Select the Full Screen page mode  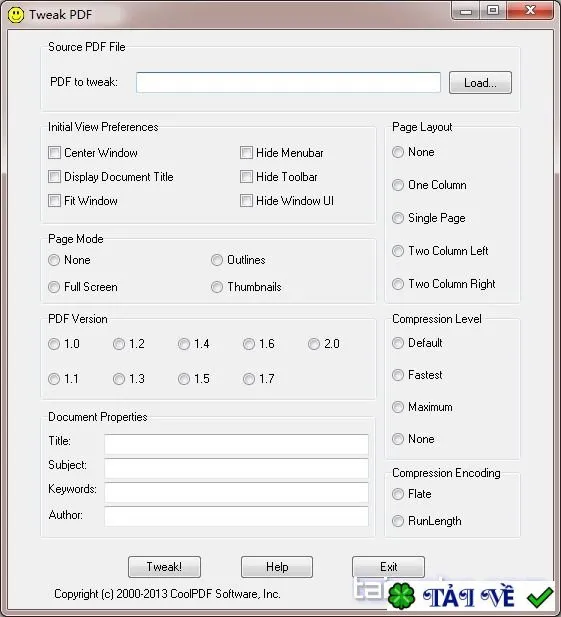click(x=54, y=287)
